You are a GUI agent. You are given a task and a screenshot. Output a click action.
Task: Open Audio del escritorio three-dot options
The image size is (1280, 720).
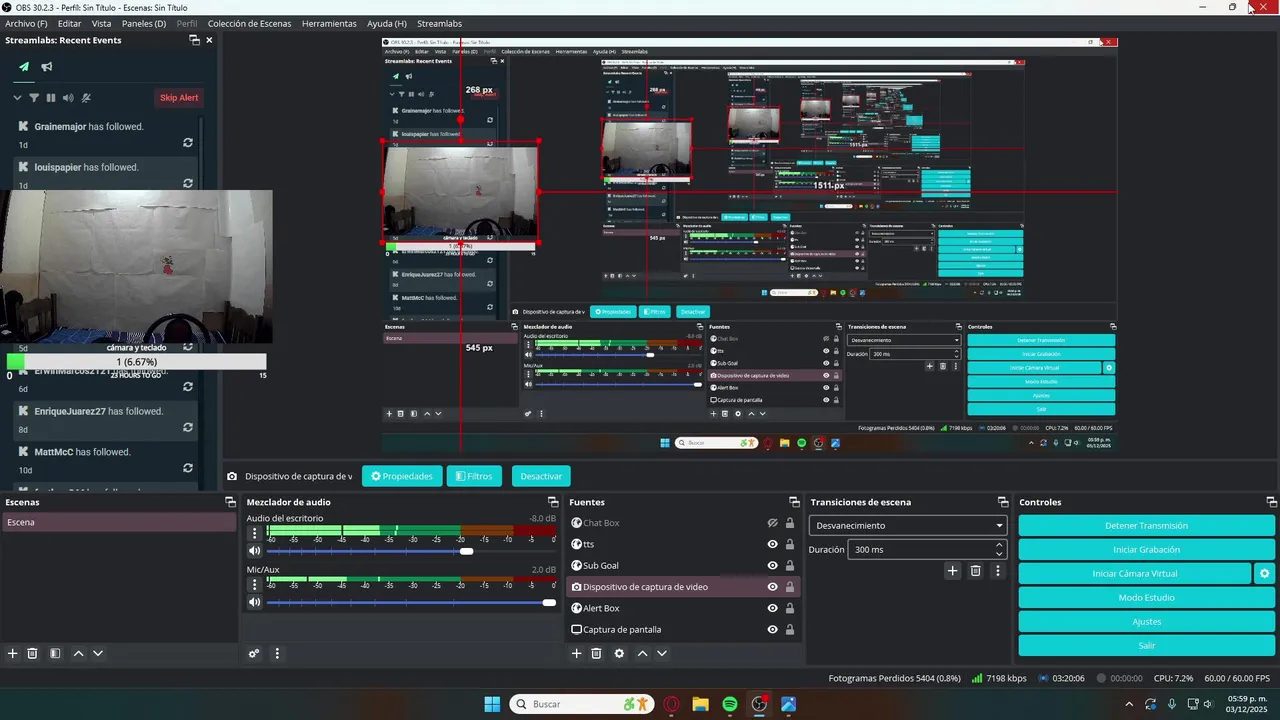point(254,533)
